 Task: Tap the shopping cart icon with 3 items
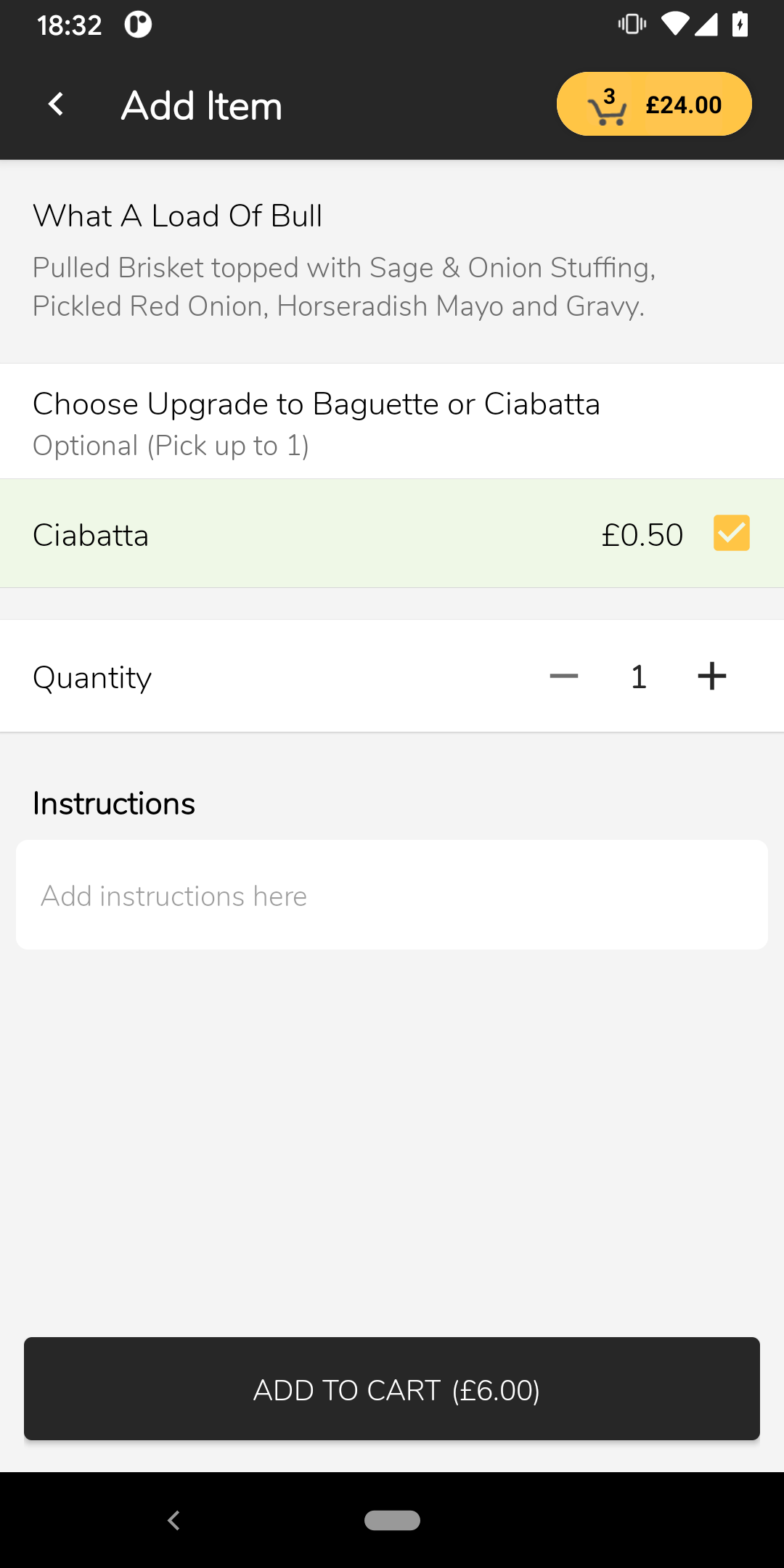pos(607,107)
